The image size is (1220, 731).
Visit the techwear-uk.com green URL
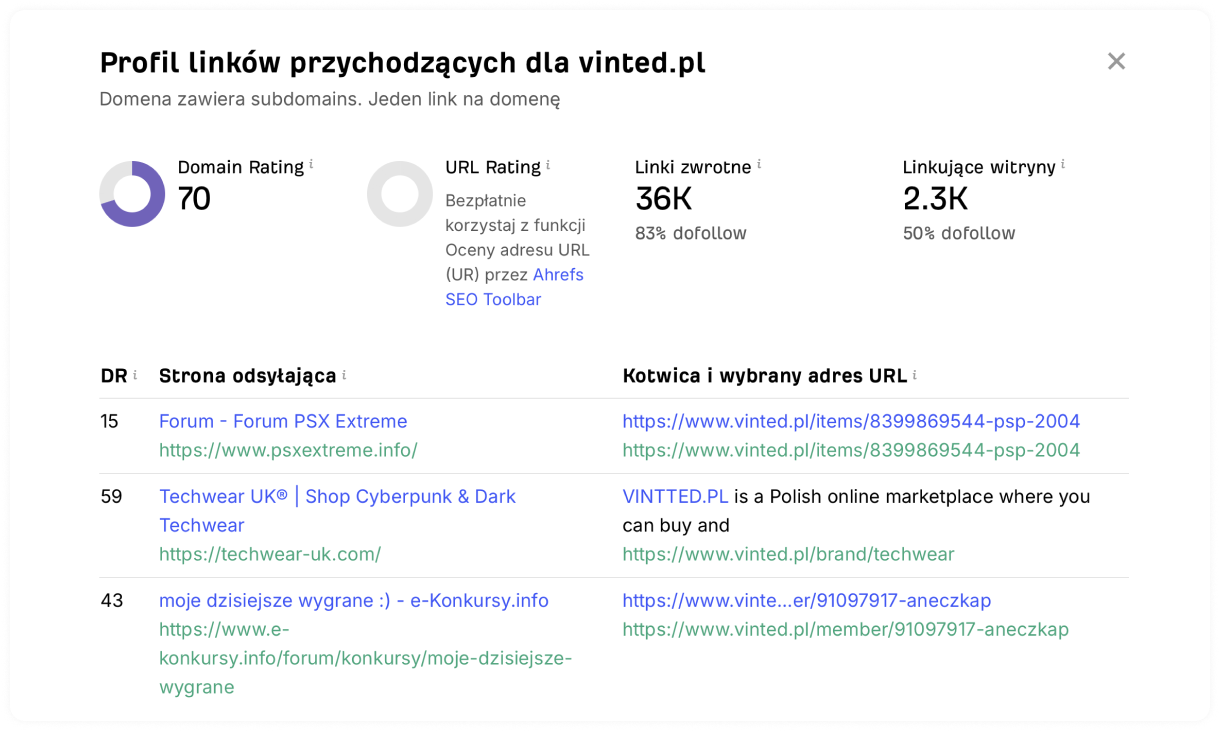270,554
